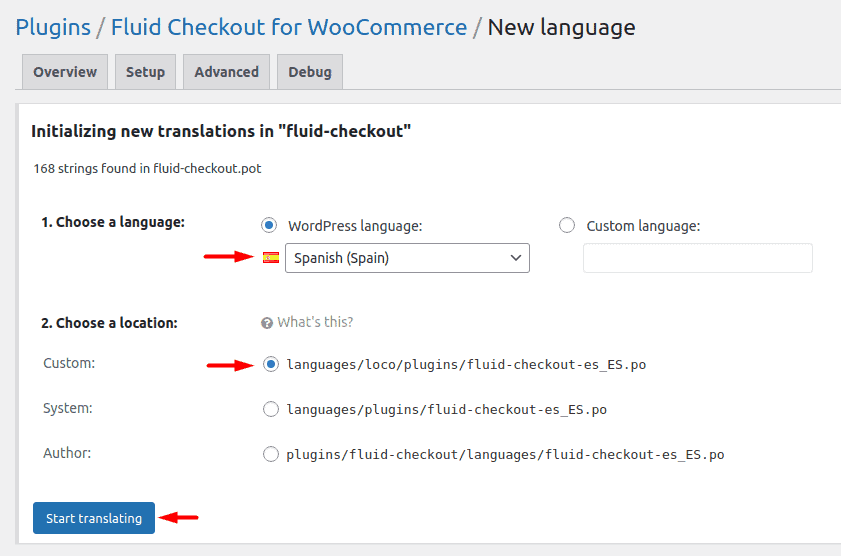
Task: Switch to the Overview tab
Action: 65,72
